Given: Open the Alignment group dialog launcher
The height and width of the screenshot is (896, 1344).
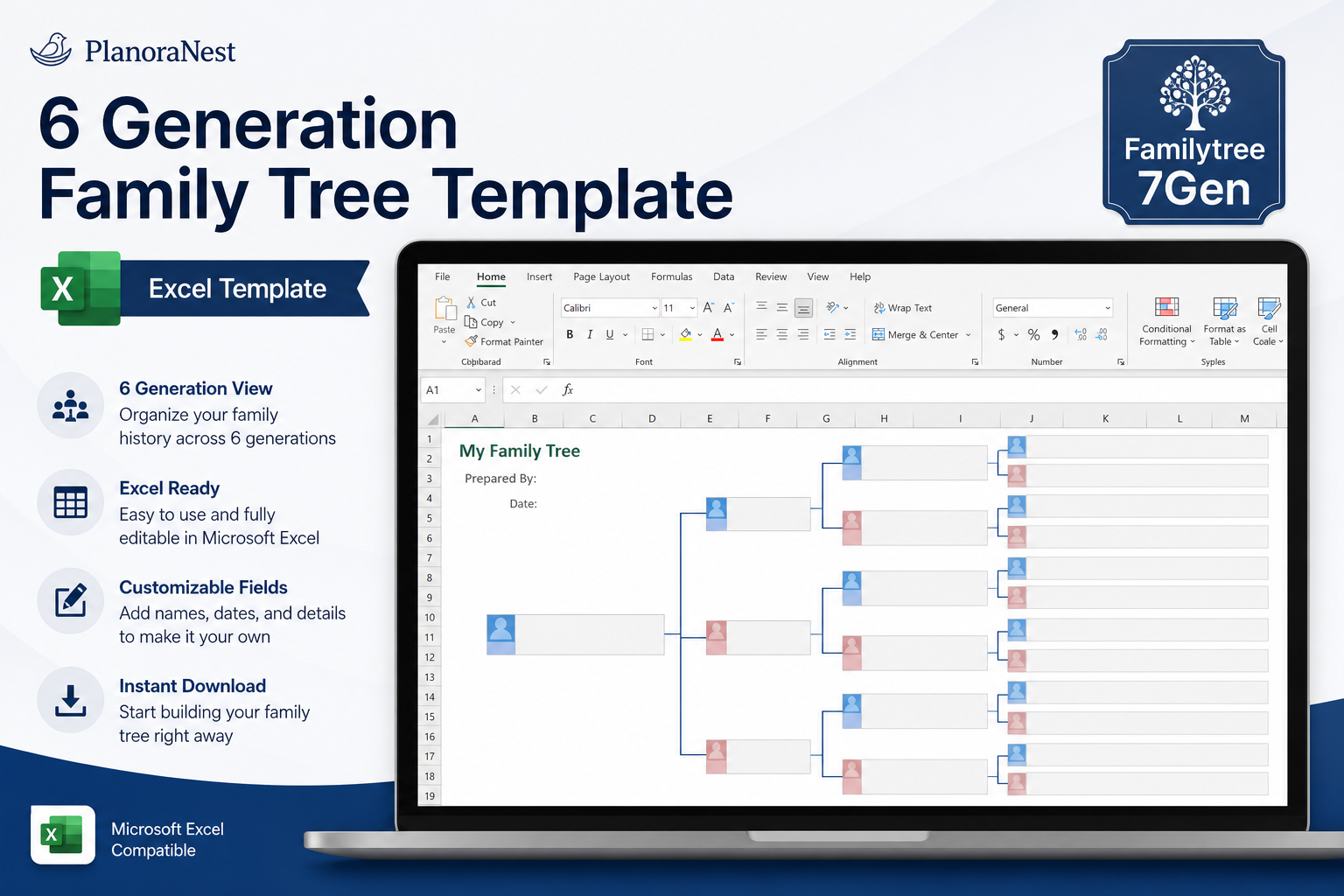Looking at the screenshot, I should coord(975,361).
